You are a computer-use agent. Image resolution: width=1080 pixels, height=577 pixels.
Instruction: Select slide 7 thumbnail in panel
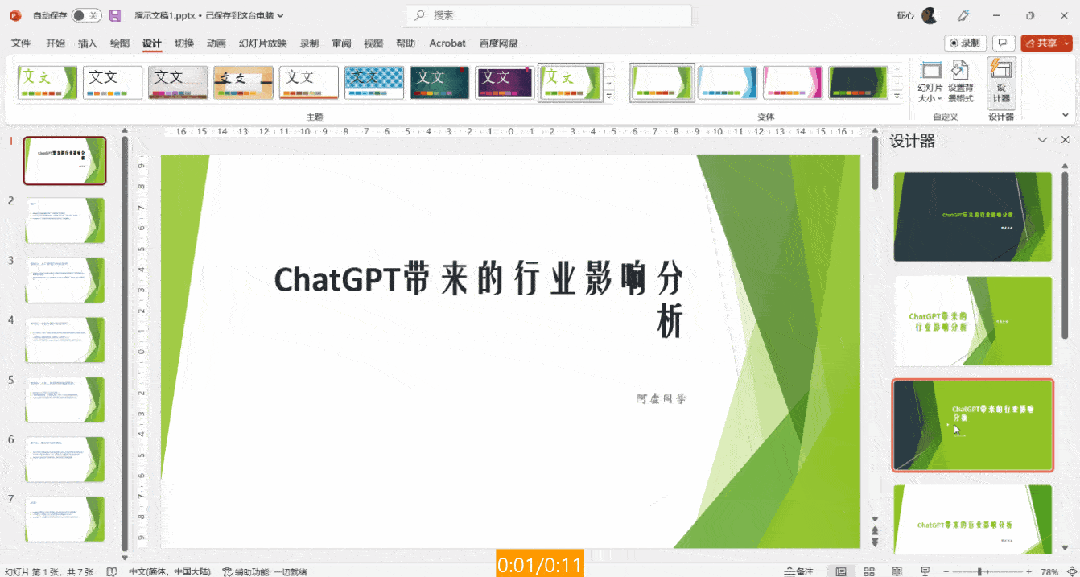[x=65, y=519]
